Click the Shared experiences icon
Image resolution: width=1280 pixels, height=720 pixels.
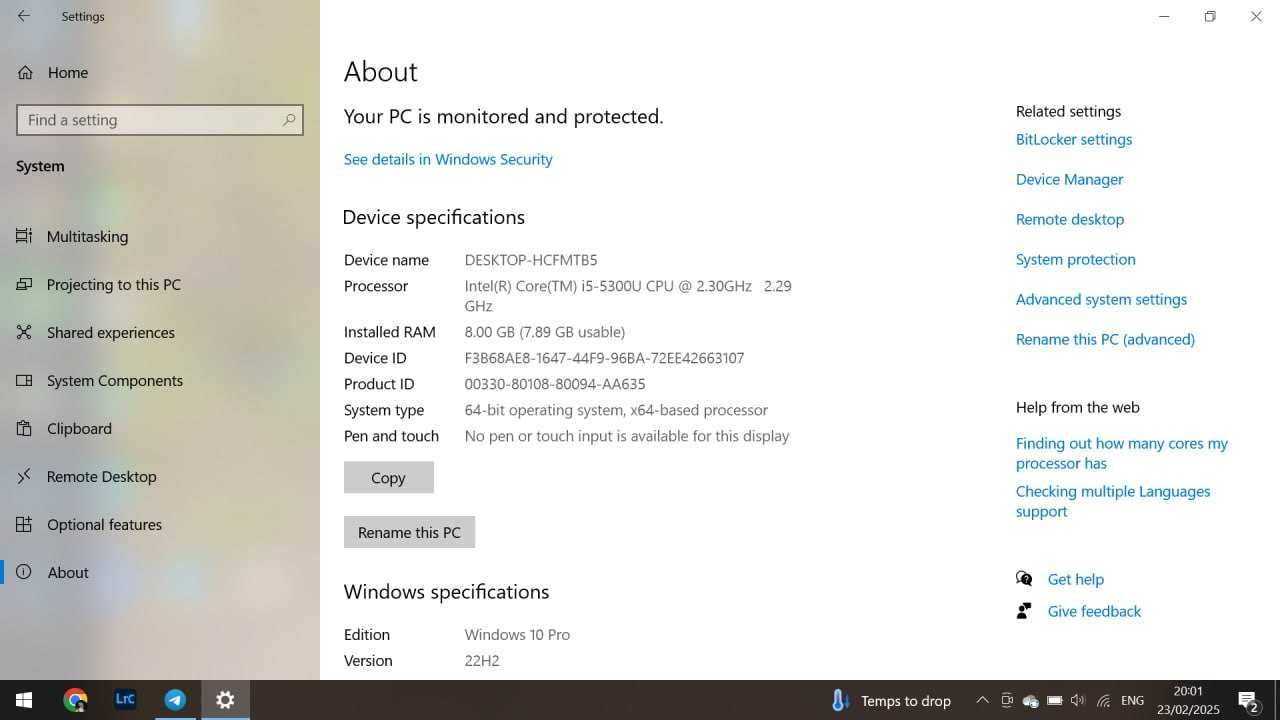tap(24, 332)
